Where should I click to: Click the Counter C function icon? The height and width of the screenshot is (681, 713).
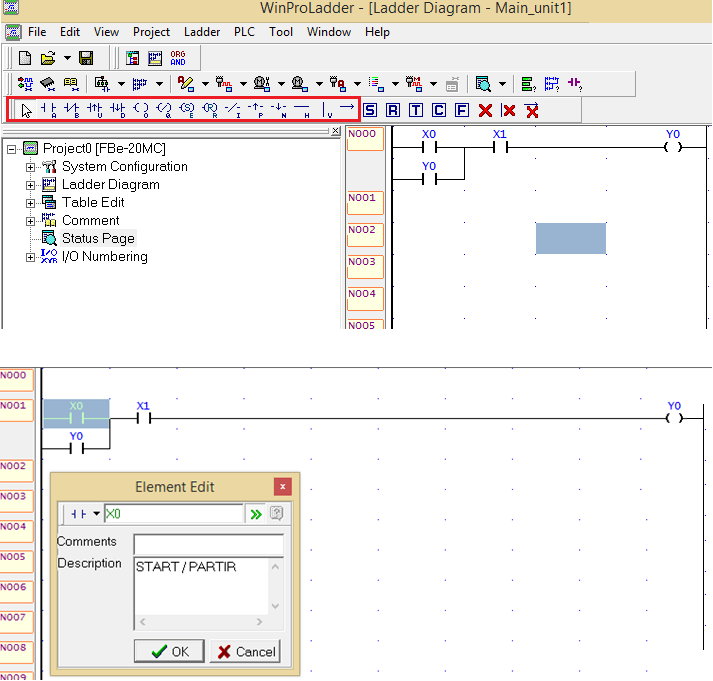(x=439, y=110)
